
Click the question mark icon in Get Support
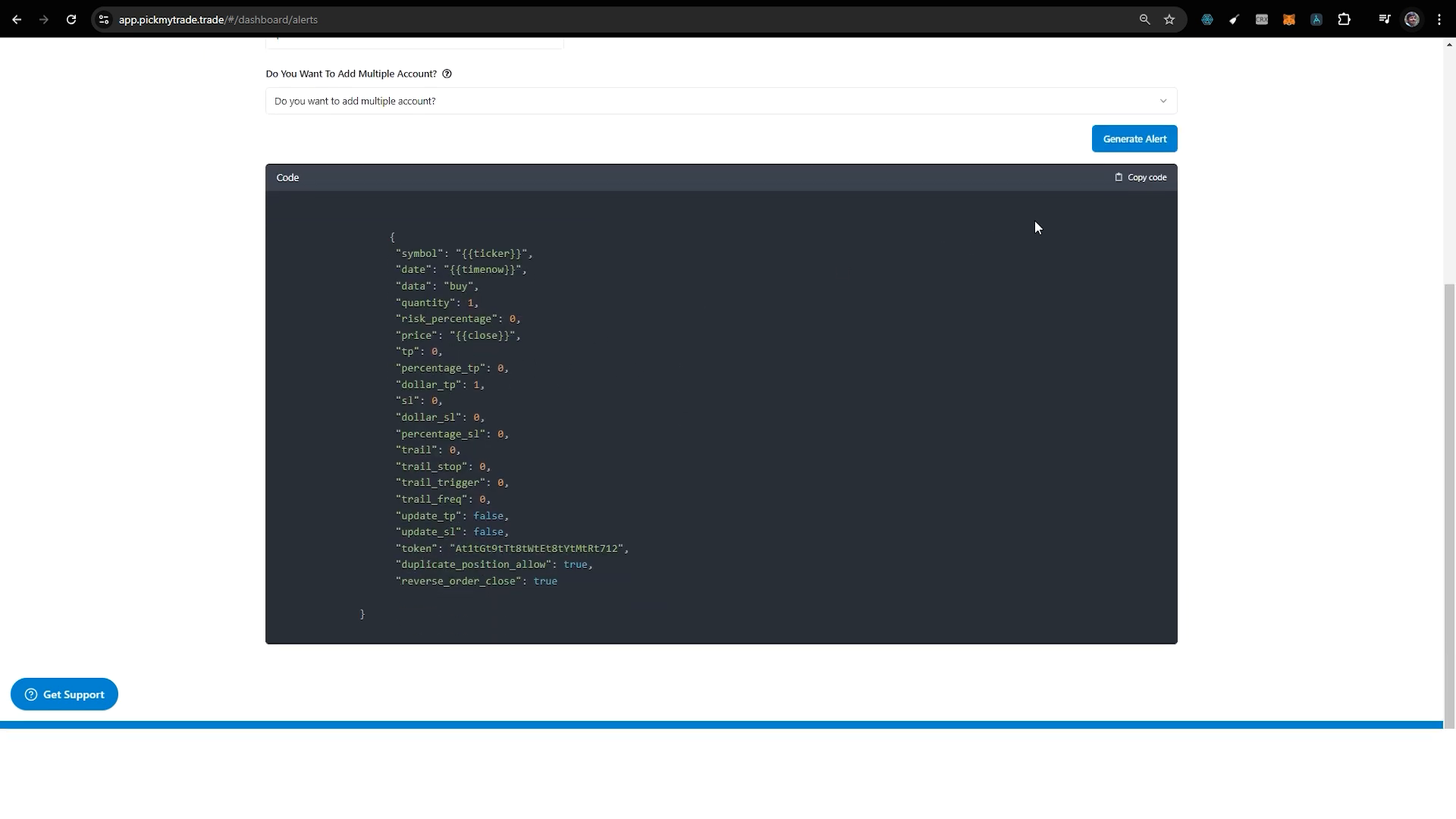31,695
